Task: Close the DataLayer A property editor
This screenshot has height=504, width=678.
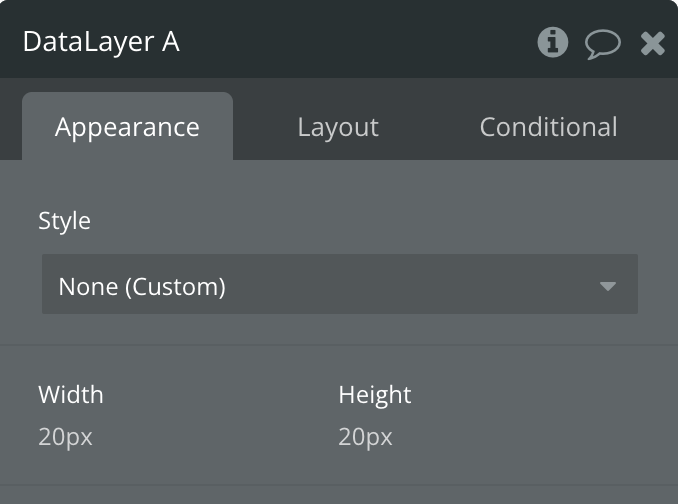Action: click(x=653, y=43)
